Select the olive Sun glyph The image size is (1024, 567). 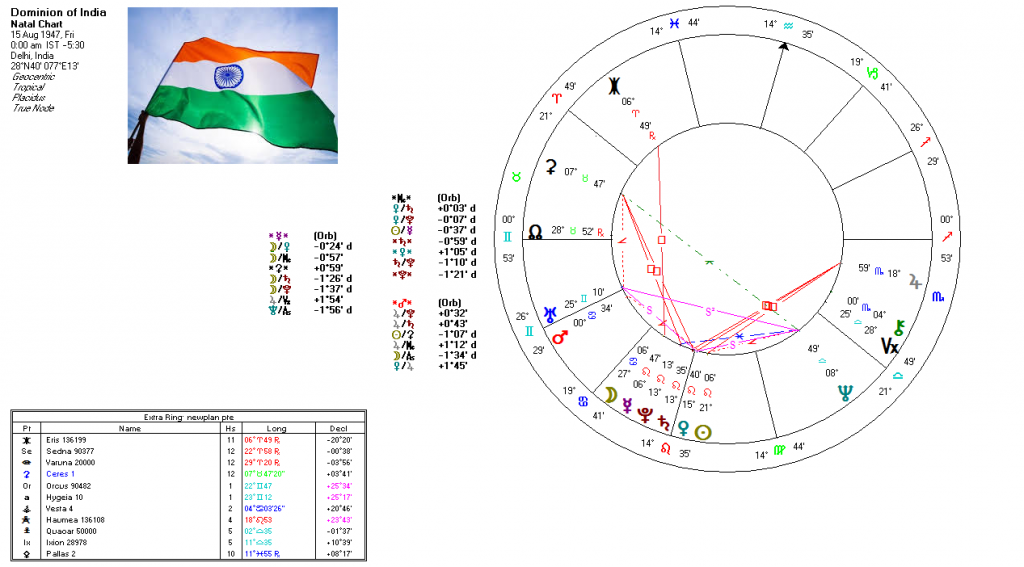705,432
